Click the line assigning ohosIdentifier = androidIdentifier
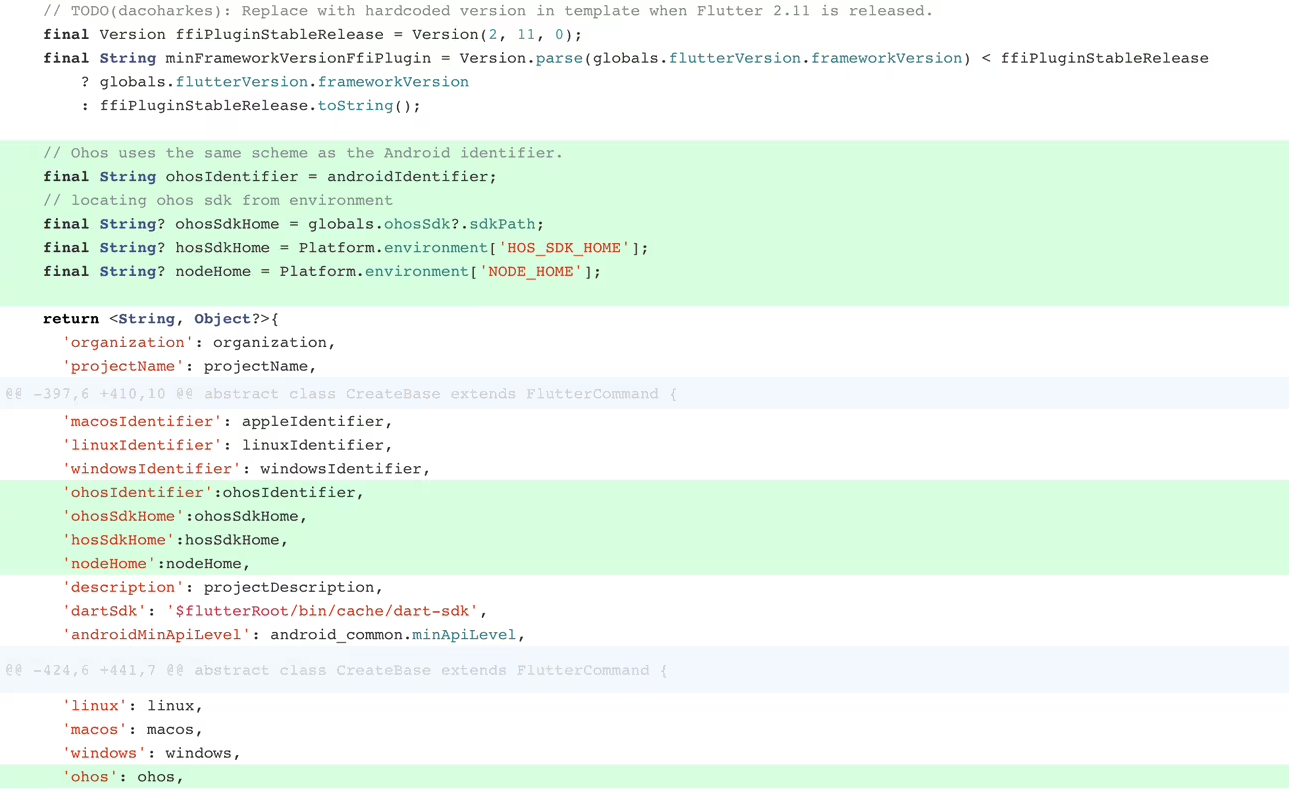 tap(270, 177)
